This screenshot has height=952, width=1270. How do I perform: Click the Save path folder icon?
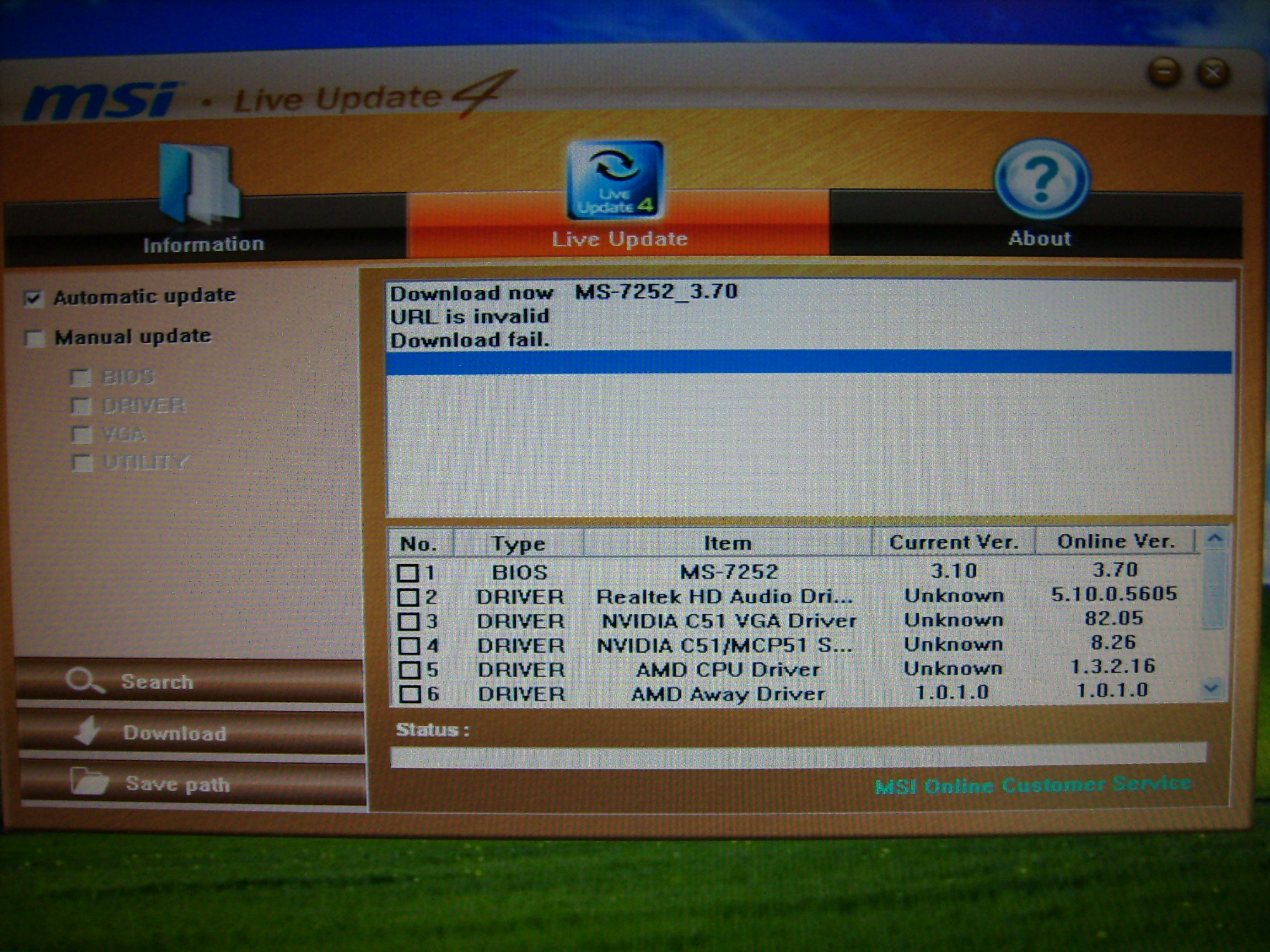[89, 782]
